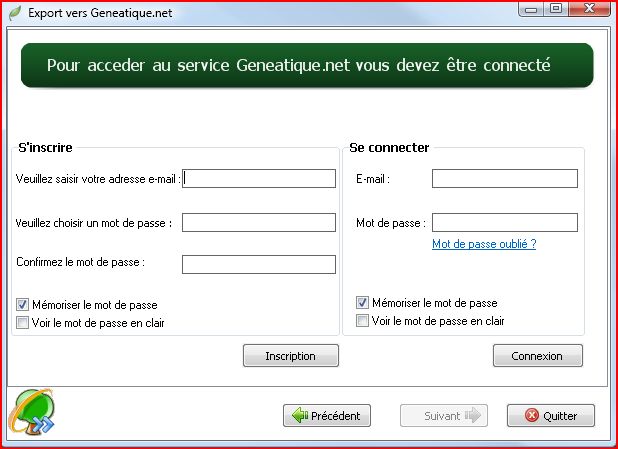Click the Suivant button
This screenshot has height=449, width=618.
[x=444, y=415]
